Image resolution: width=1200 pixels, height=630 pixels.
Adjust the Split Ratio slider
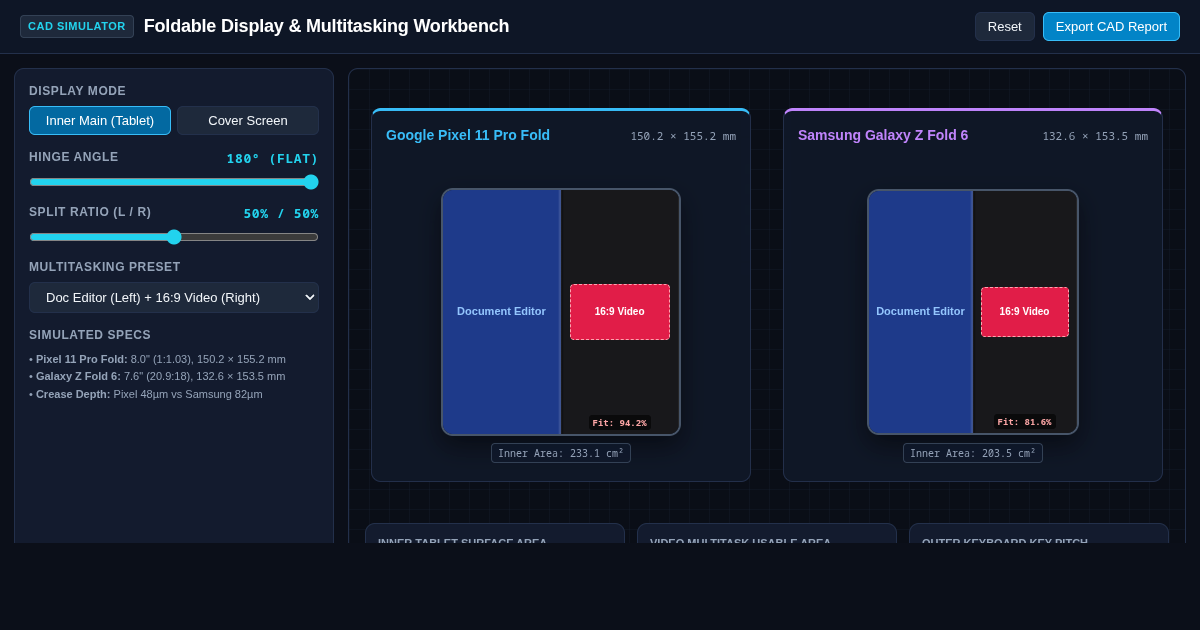174,237
